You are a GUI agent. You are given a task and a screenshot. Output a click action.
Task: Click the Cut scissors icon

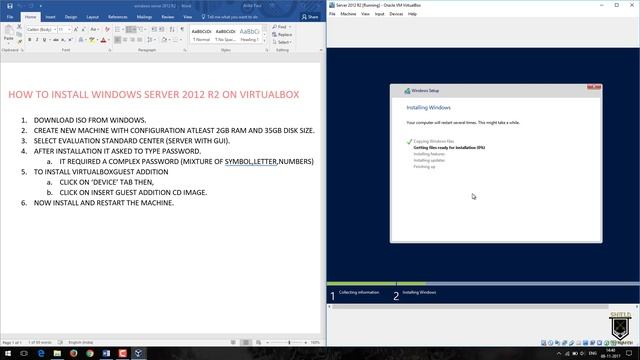point(19,27)
